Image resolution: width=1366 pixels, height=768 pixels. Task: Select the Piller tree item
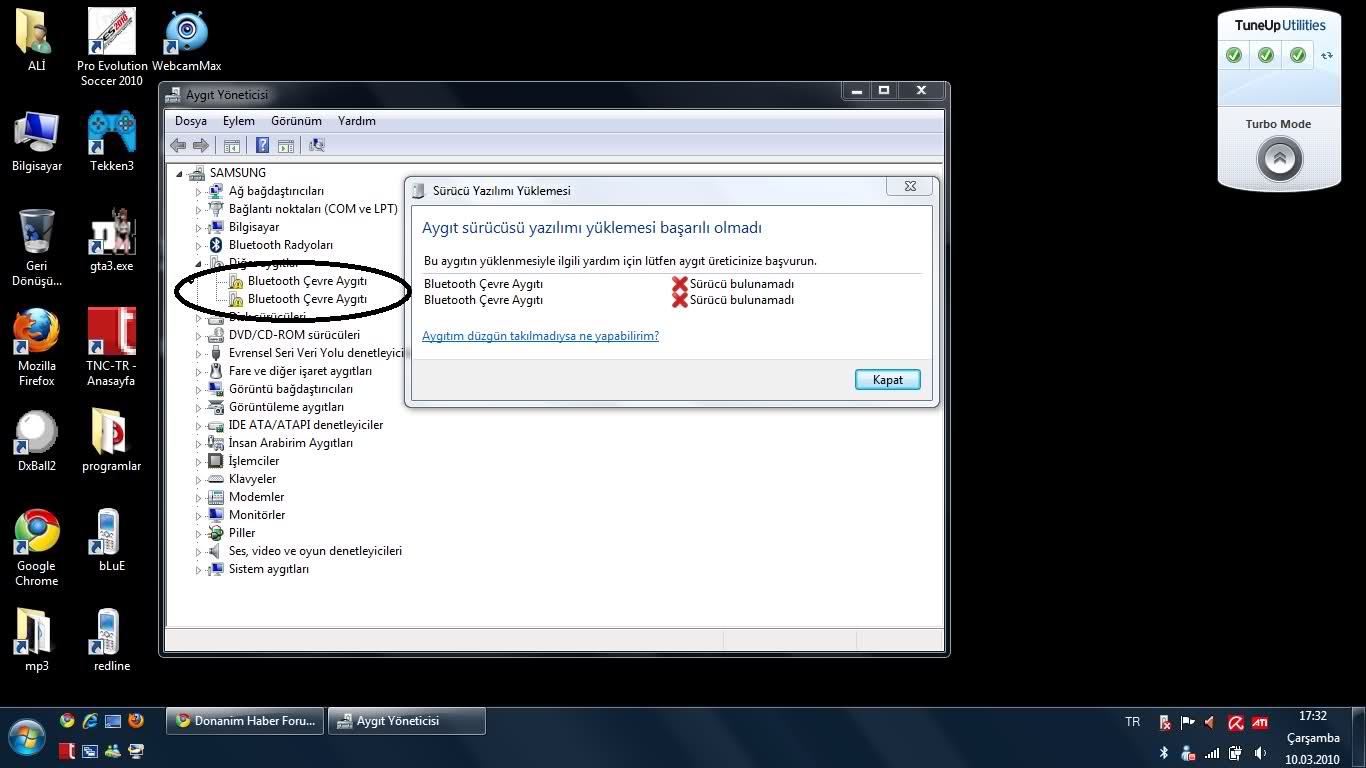click(242, 533)
